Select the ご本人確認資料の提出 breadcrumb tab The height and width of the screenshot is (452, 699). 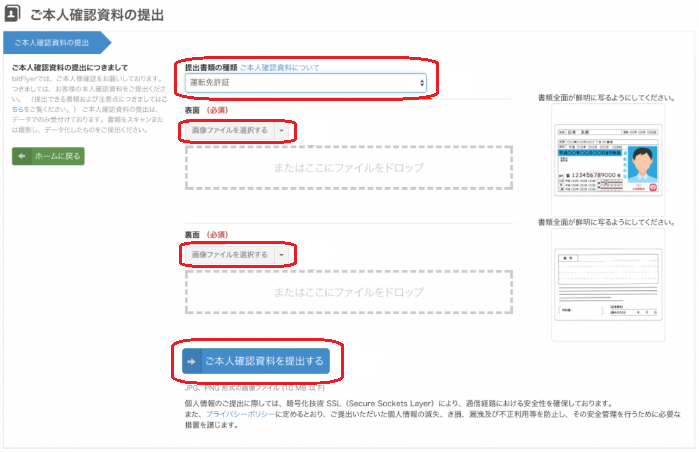[x=57, y=43]
